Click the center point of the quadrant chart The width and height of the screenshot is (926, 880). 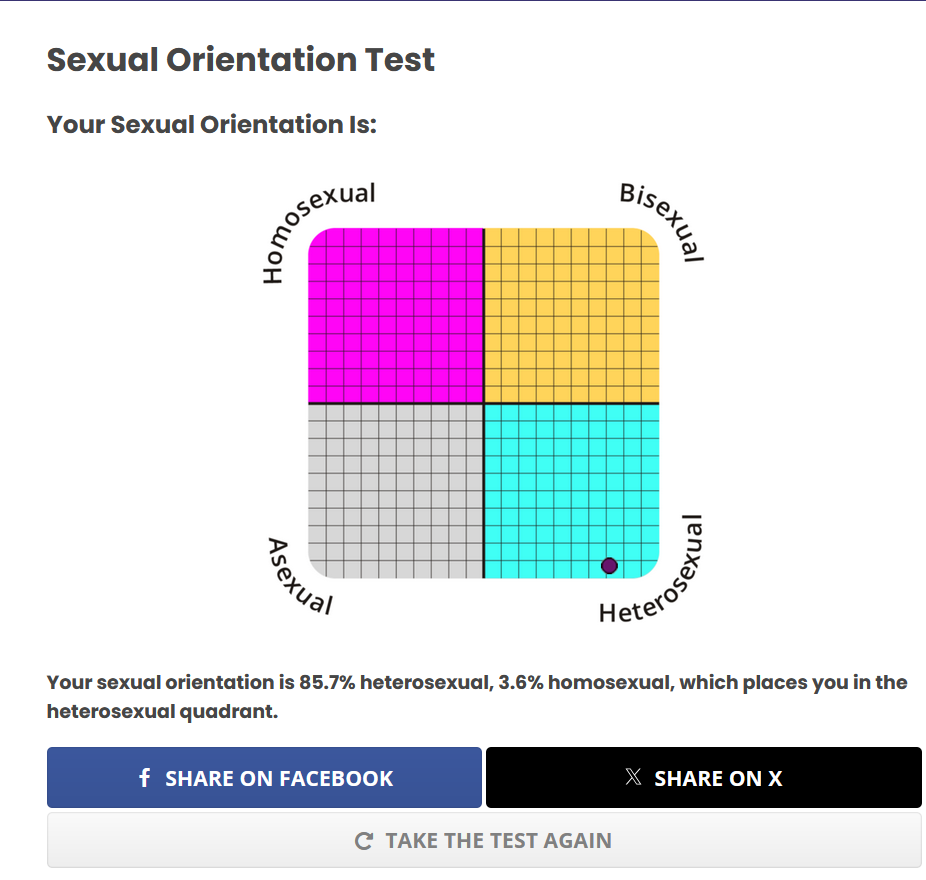point(484,403)
